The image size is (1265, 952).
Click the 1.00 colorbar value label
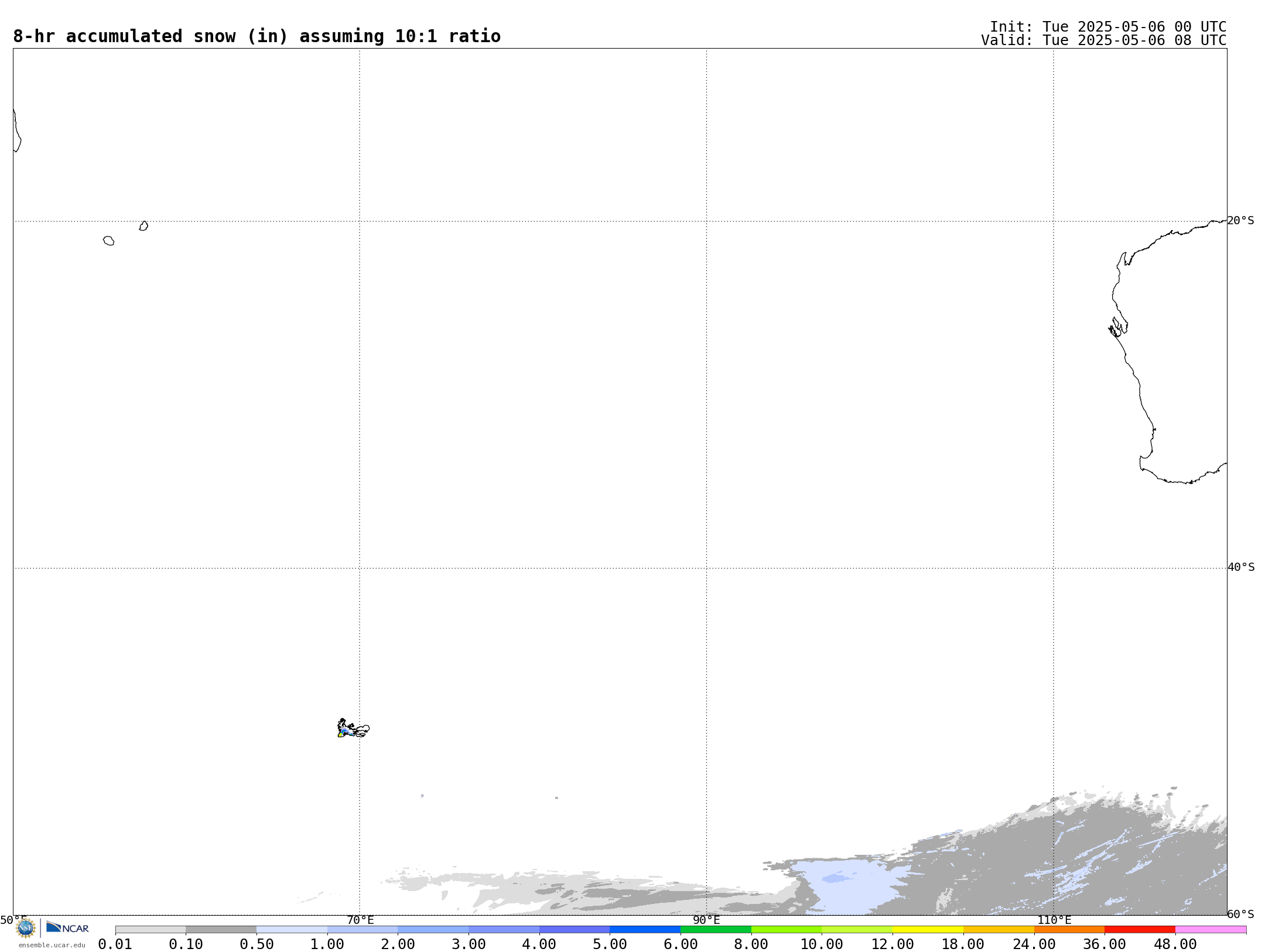(327, 944)
